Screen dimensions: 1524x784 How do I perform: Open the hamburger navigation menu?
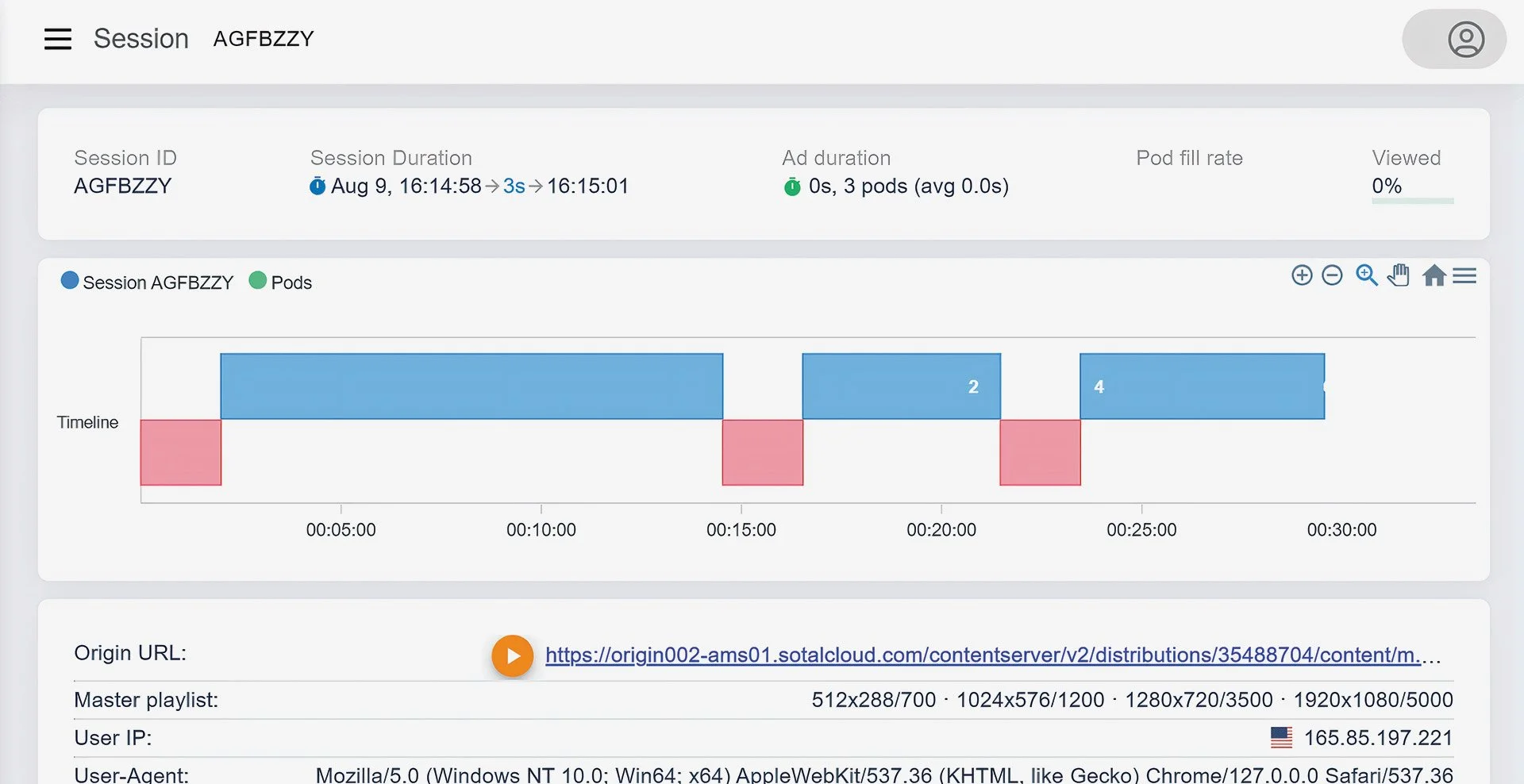tap(58, 39)
